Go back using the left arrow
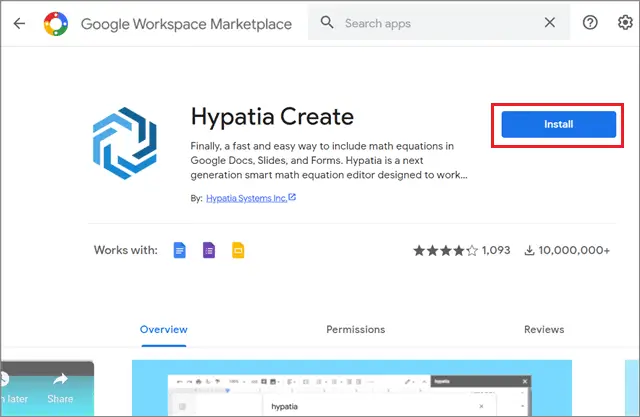This screenshot has width=640, height=417. pos(19,23)
